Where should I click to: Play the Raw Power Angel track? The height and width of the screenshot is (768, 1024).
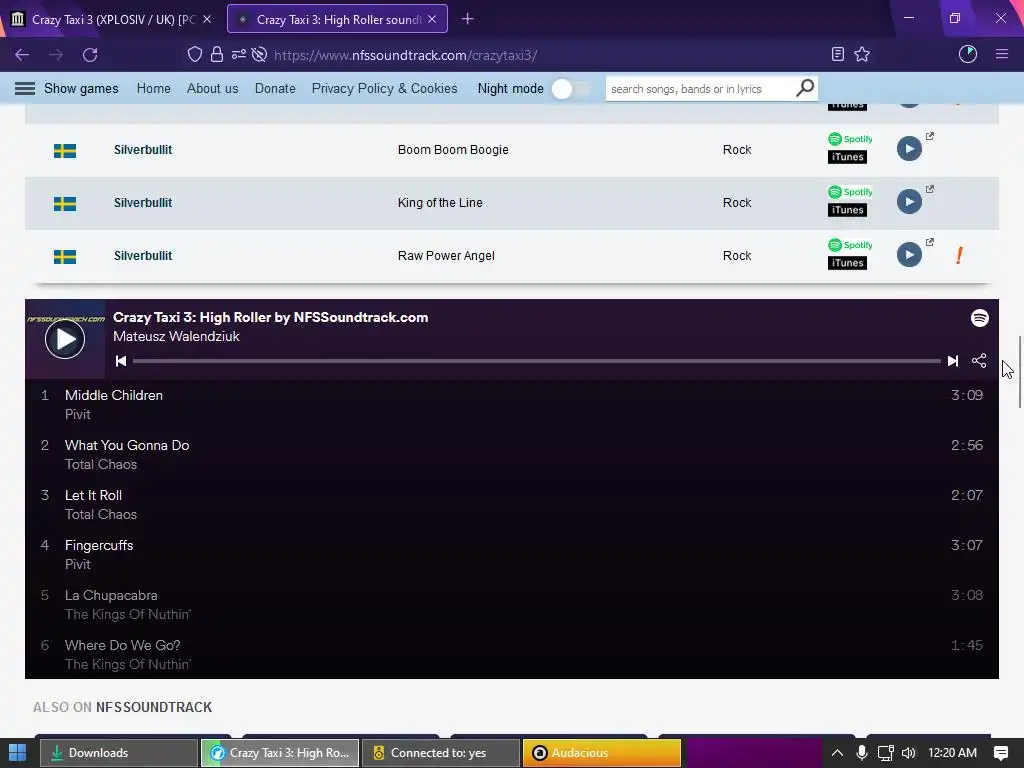[909, 255]
